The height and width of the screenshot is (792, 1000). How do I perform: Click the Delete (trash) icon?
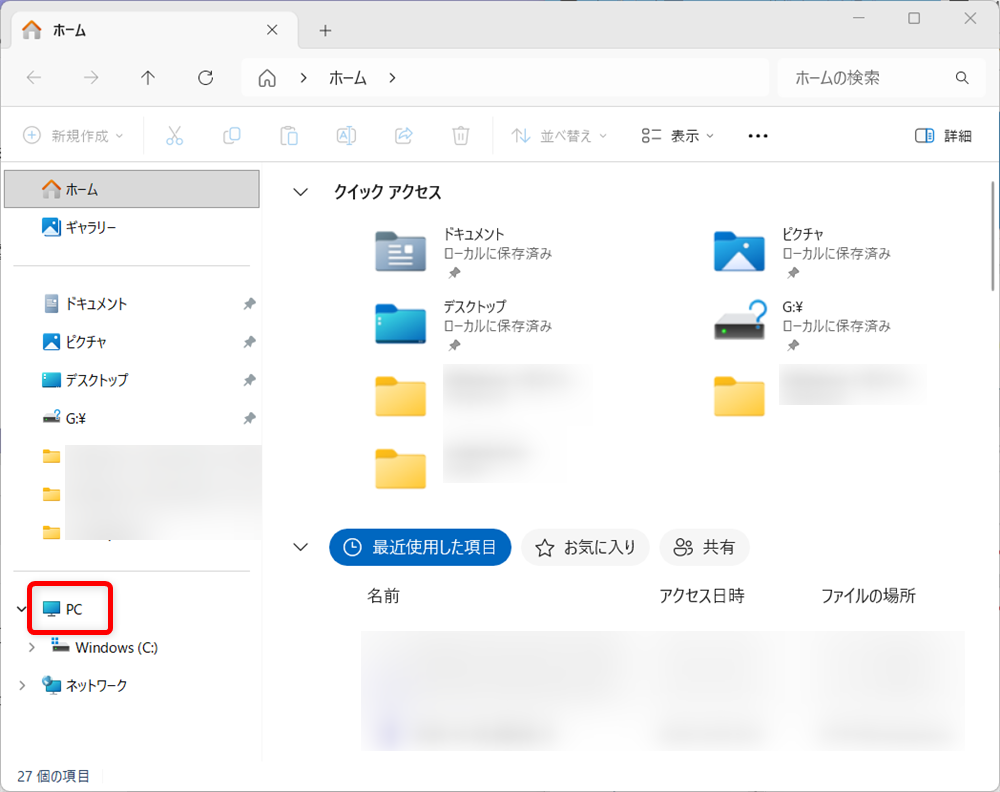(460, 135)
